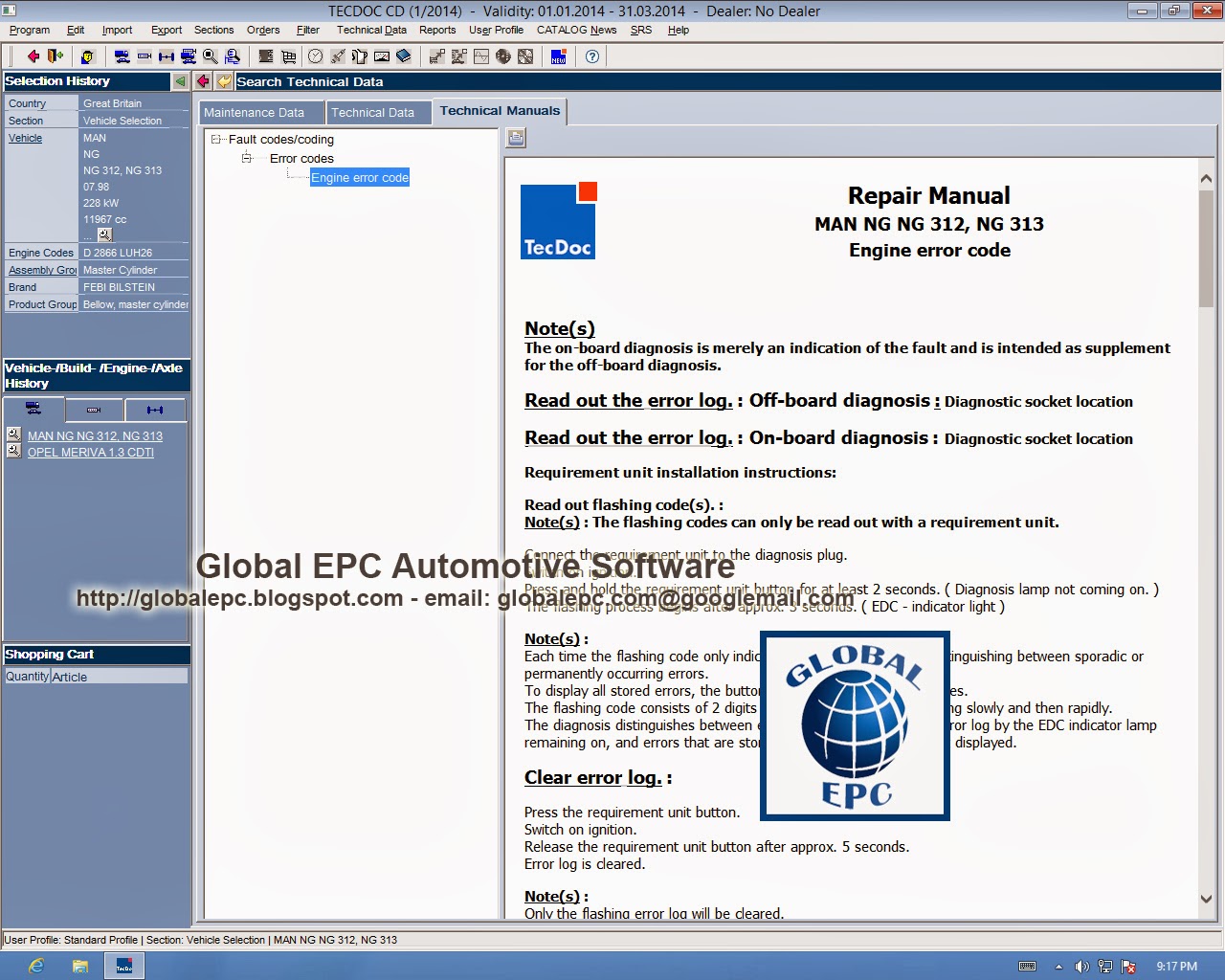The width and height of the screenshot is (1225, 980).
Task: Open the Filter menu
Action: click(307, 30)
